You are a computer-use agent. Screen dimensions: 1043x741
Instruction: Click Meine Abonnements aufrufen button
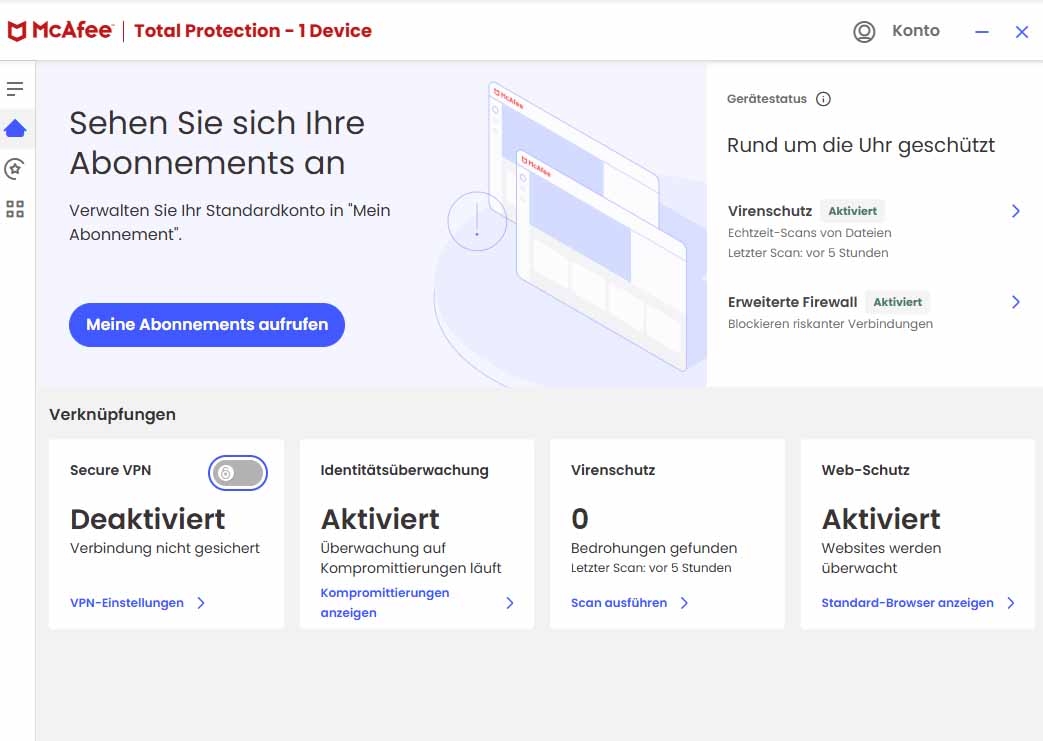[207, 325]
